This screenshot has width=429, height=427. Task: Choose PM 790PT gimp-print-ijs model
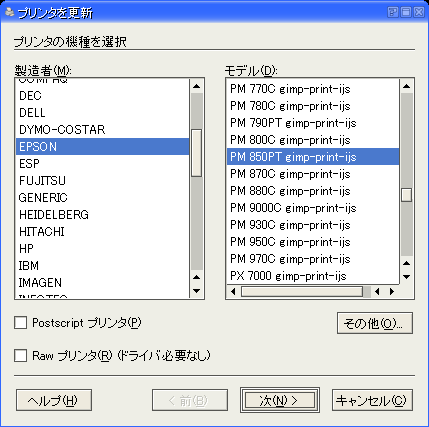313,123
